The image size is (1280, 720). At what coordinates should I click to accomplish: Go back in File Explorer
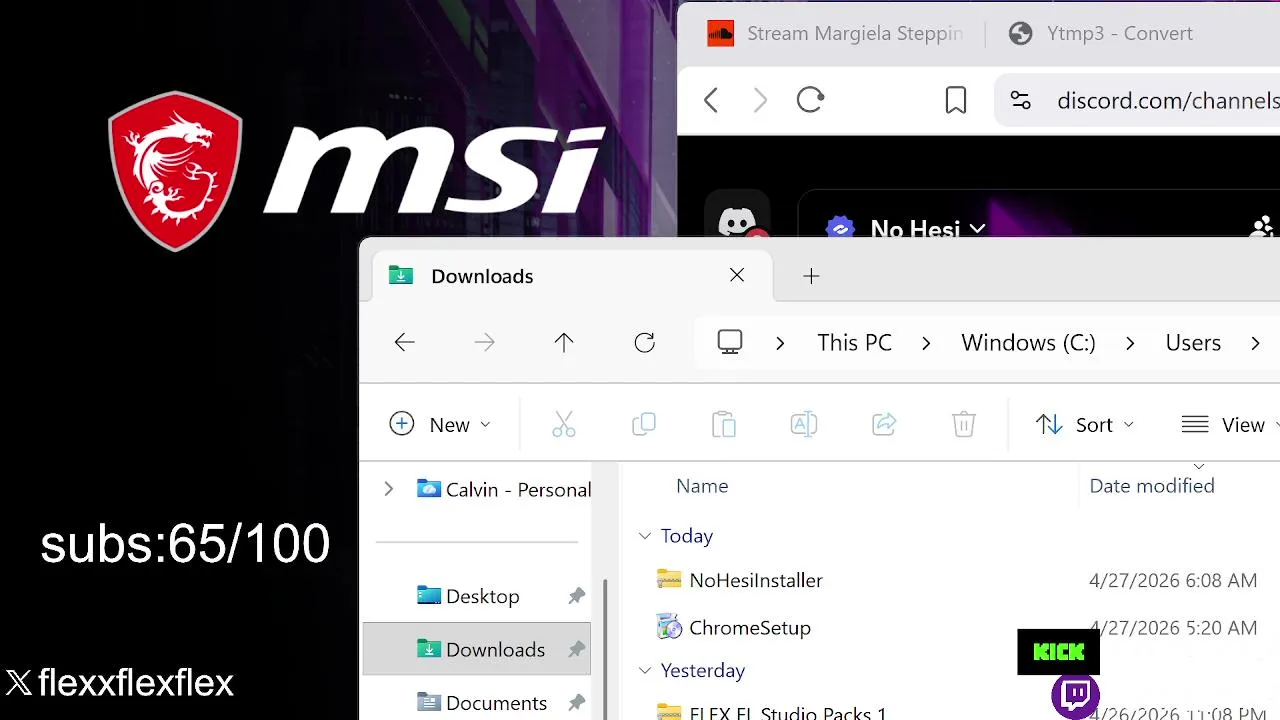[404, 343]
